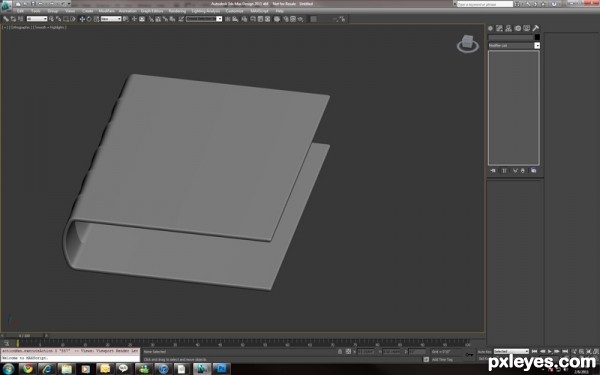This screenshot has width=600, height=375.
Task: Click the ViewCube in the viewport
Action: click(468, 43)
